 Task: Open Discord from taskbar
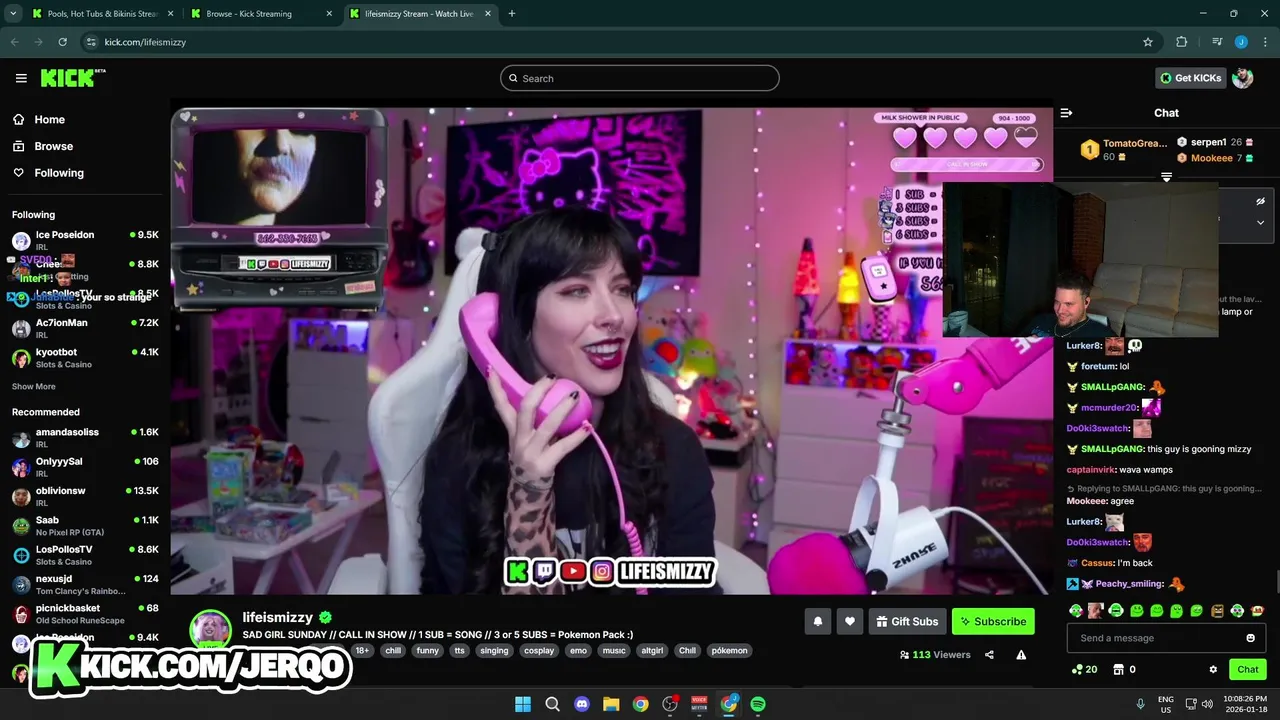[582, 704]
